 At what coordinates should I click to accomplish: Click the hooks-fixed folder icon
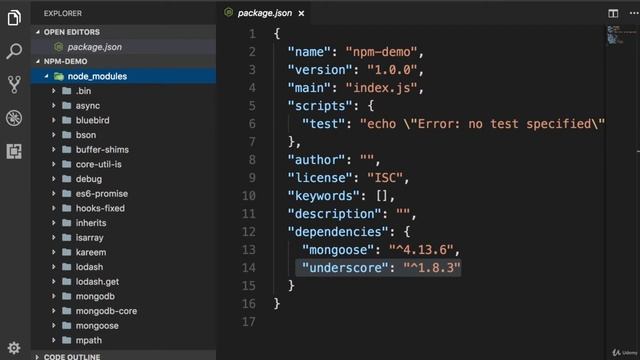(67, 208)
